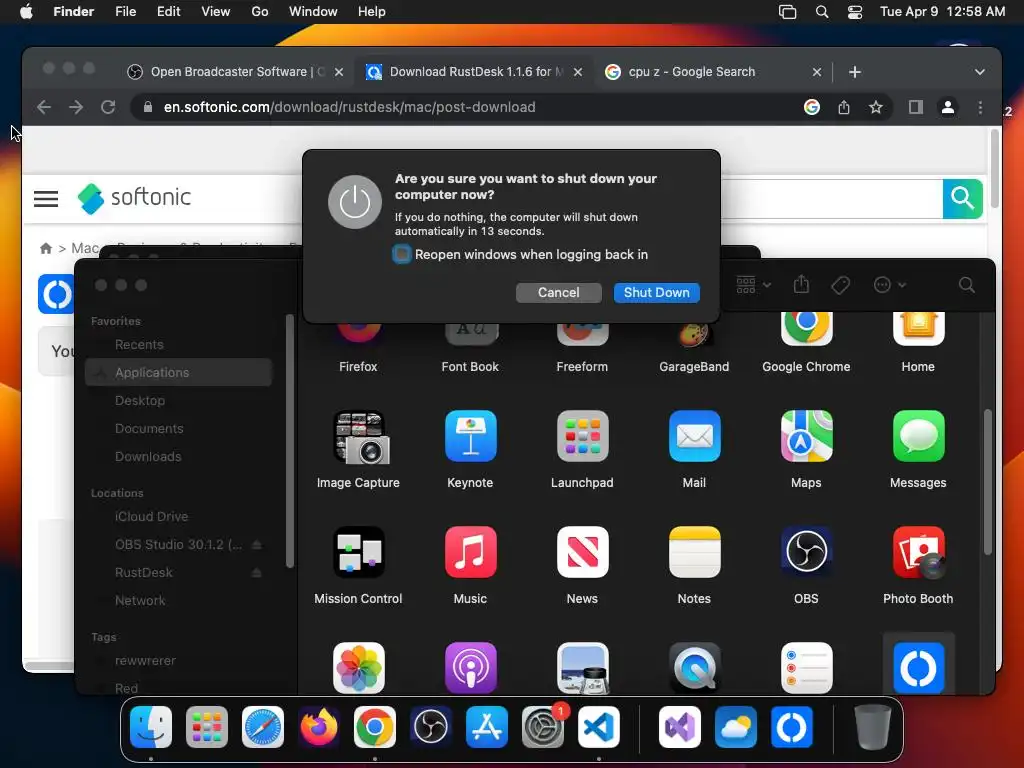Eject RustDesk volume in sidebar
1024x768 pixels.
point(257,573)
